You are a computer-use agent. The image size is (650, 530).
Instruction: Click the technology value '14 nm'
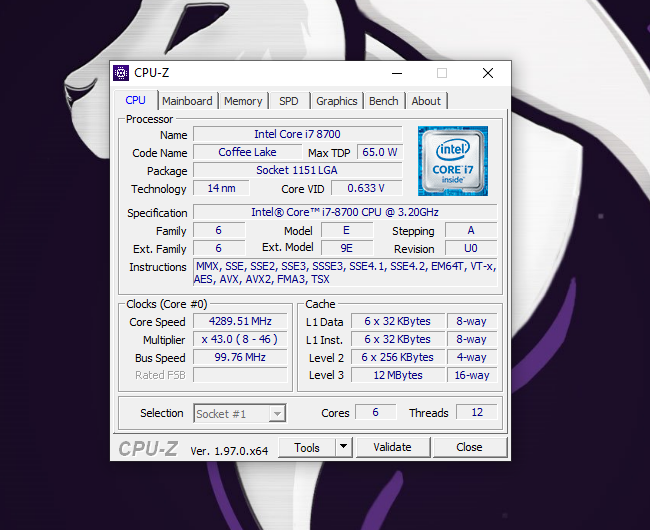pos(221,188)
